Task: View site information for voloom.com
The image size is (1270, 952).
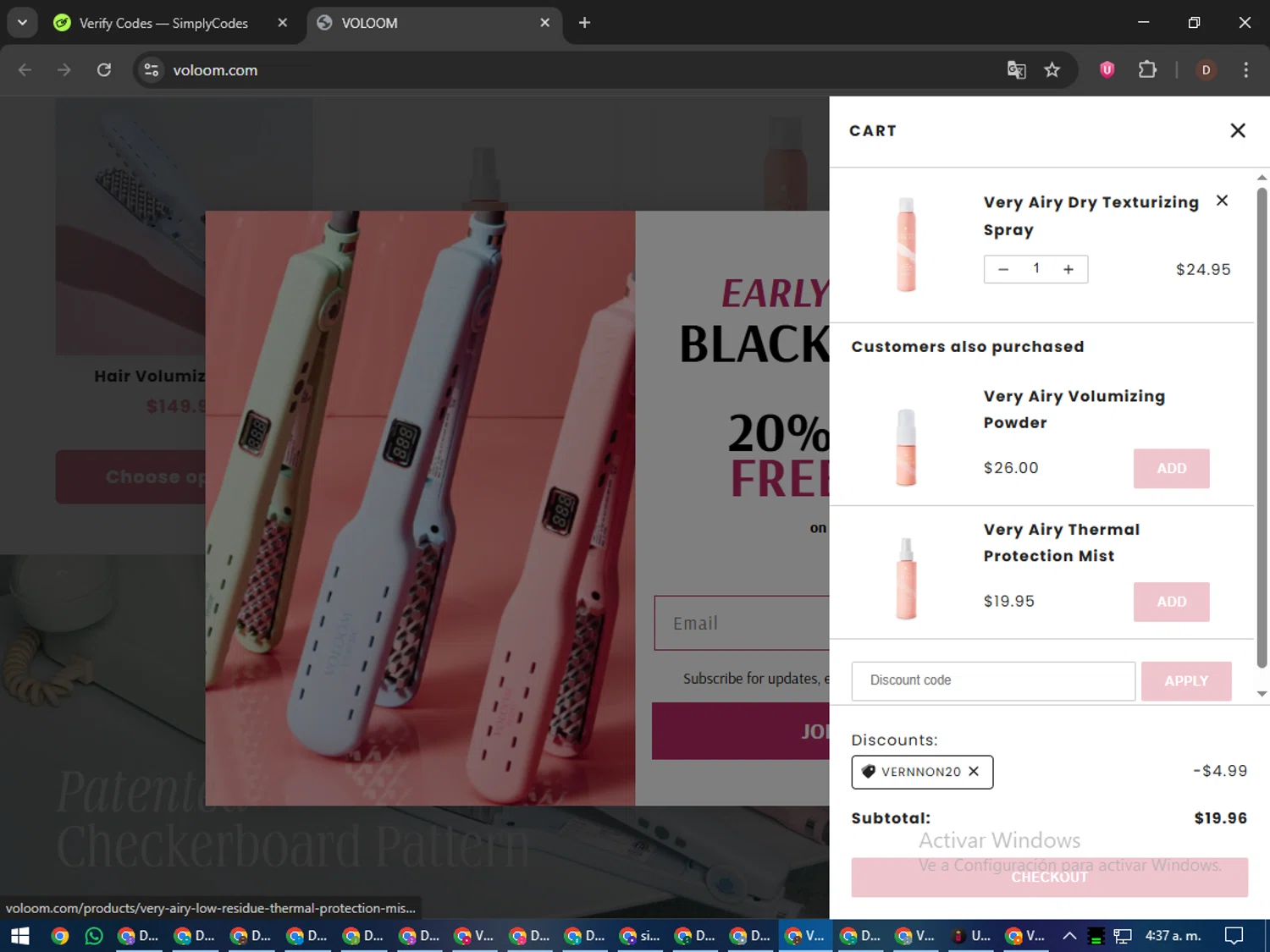Action: tap(152, 70)
